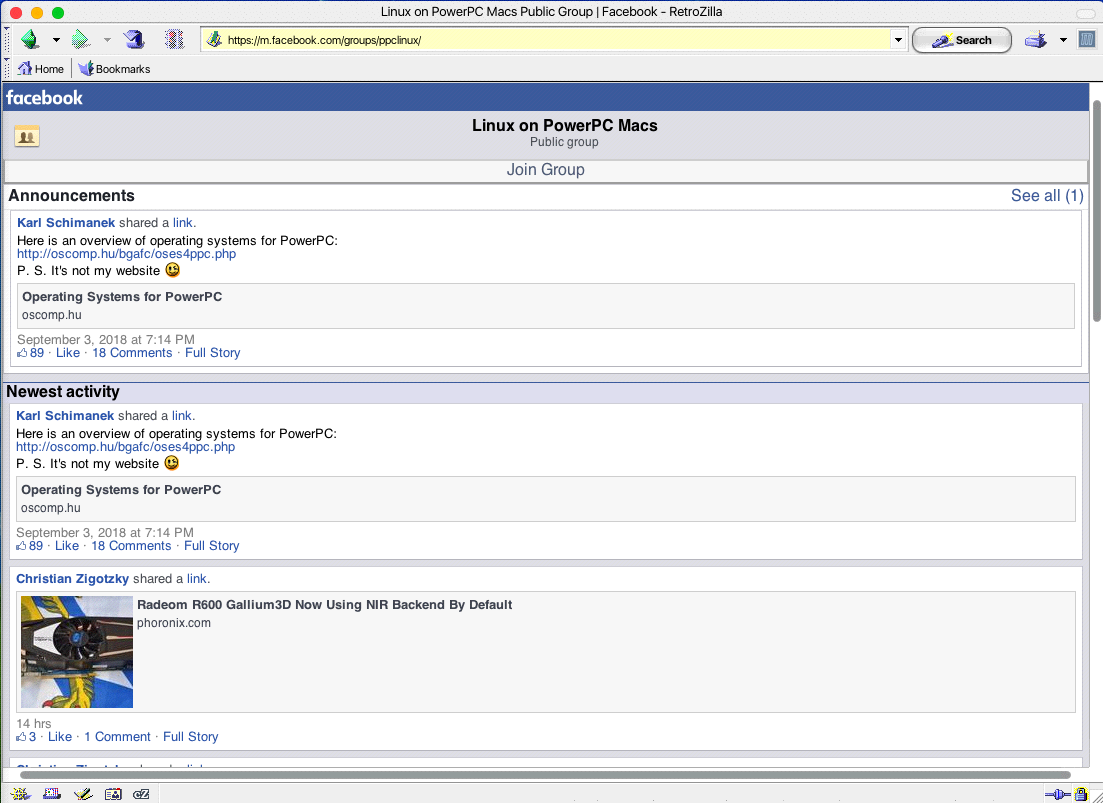Like Christian Zigotzky's Radeon post
Image resolution: width=1103 pixels, height=803 pixels.
point(60,737)
